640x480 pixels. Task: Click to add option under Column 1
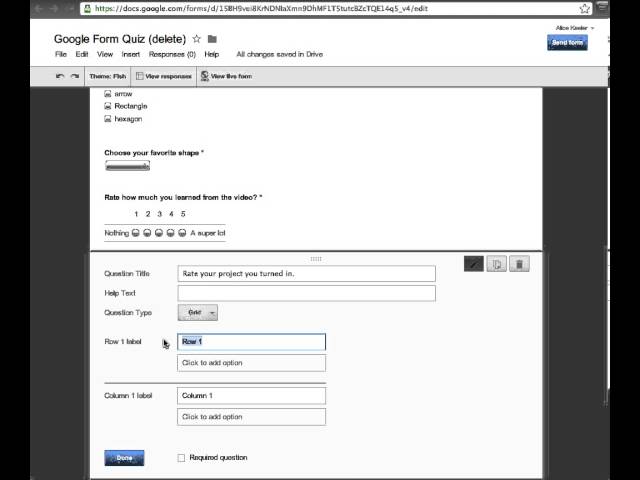coord(251,417)
